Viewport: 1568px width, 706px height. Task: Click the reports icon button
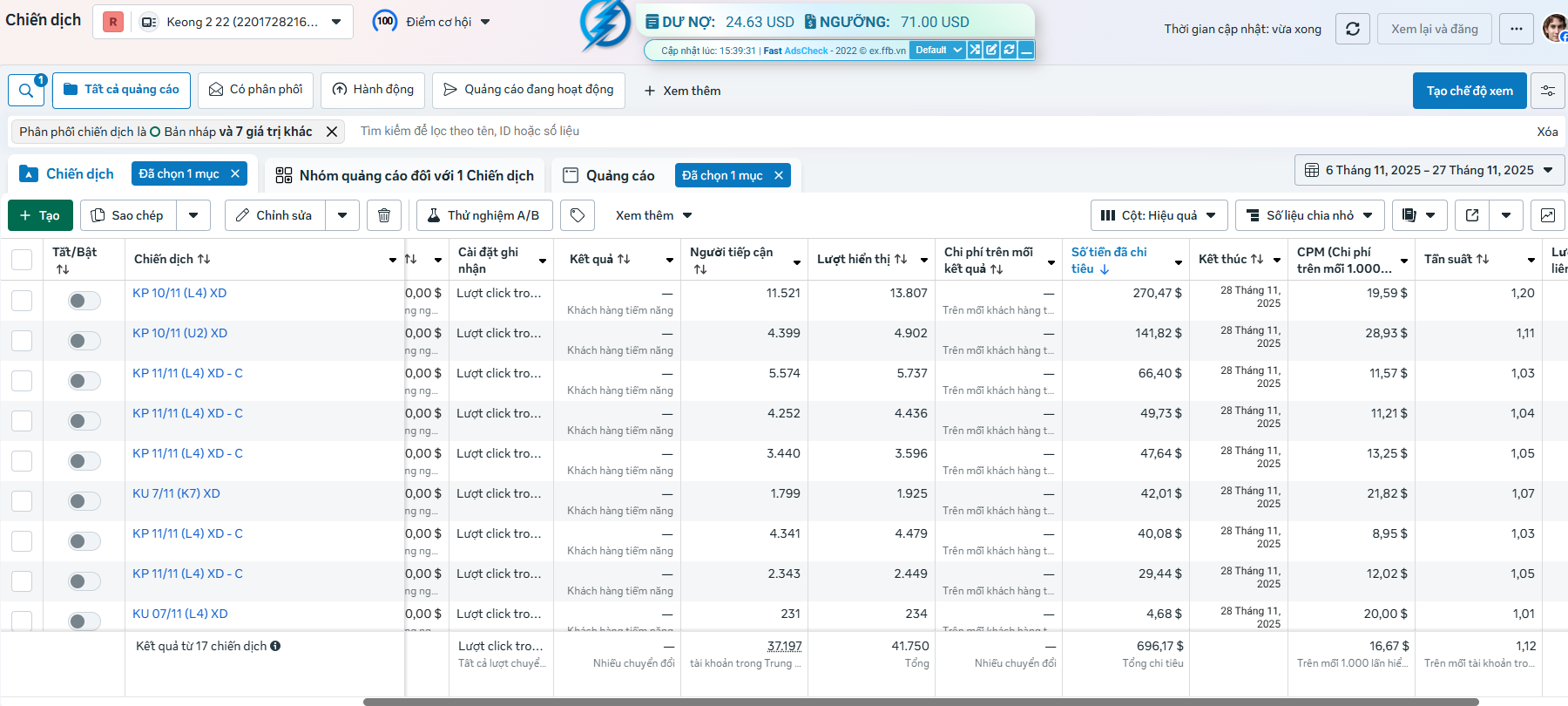pos(1420,215)
